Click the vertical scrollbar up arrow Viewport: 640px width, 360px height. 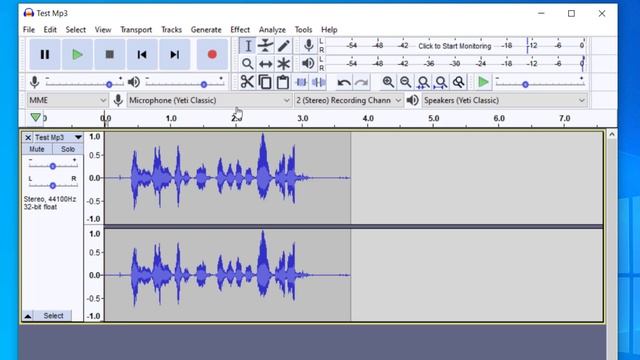pos(611,134)
